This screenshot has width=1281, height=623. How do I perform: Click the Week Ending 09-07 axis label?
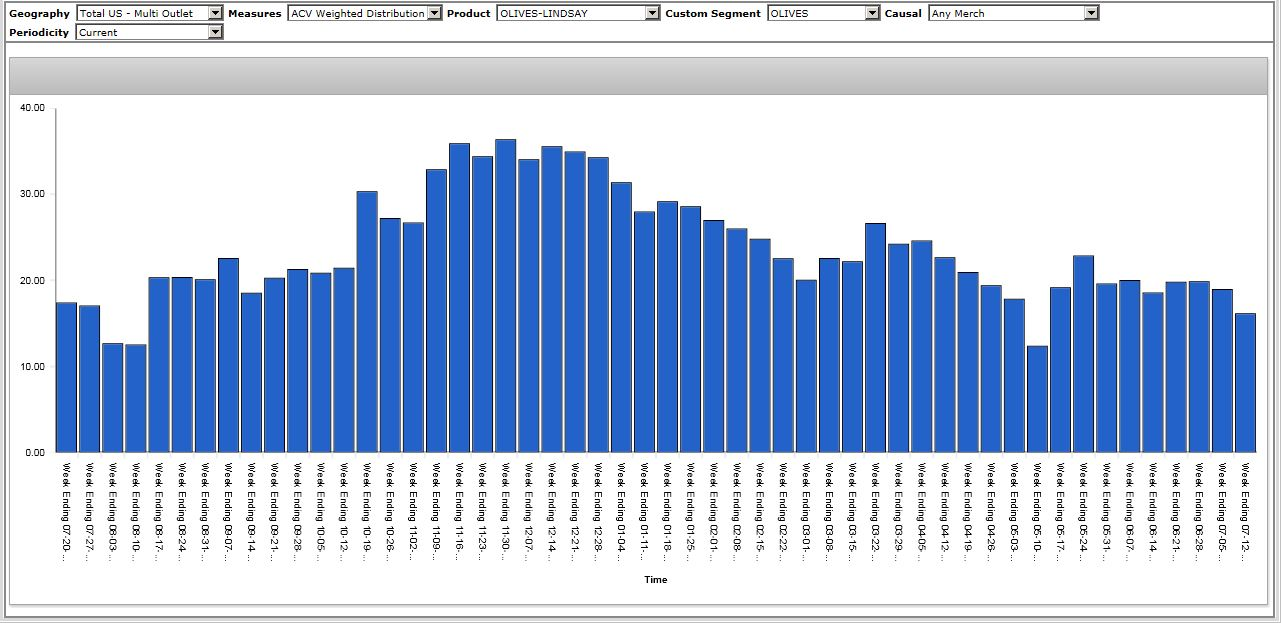[x=228, y=510]
